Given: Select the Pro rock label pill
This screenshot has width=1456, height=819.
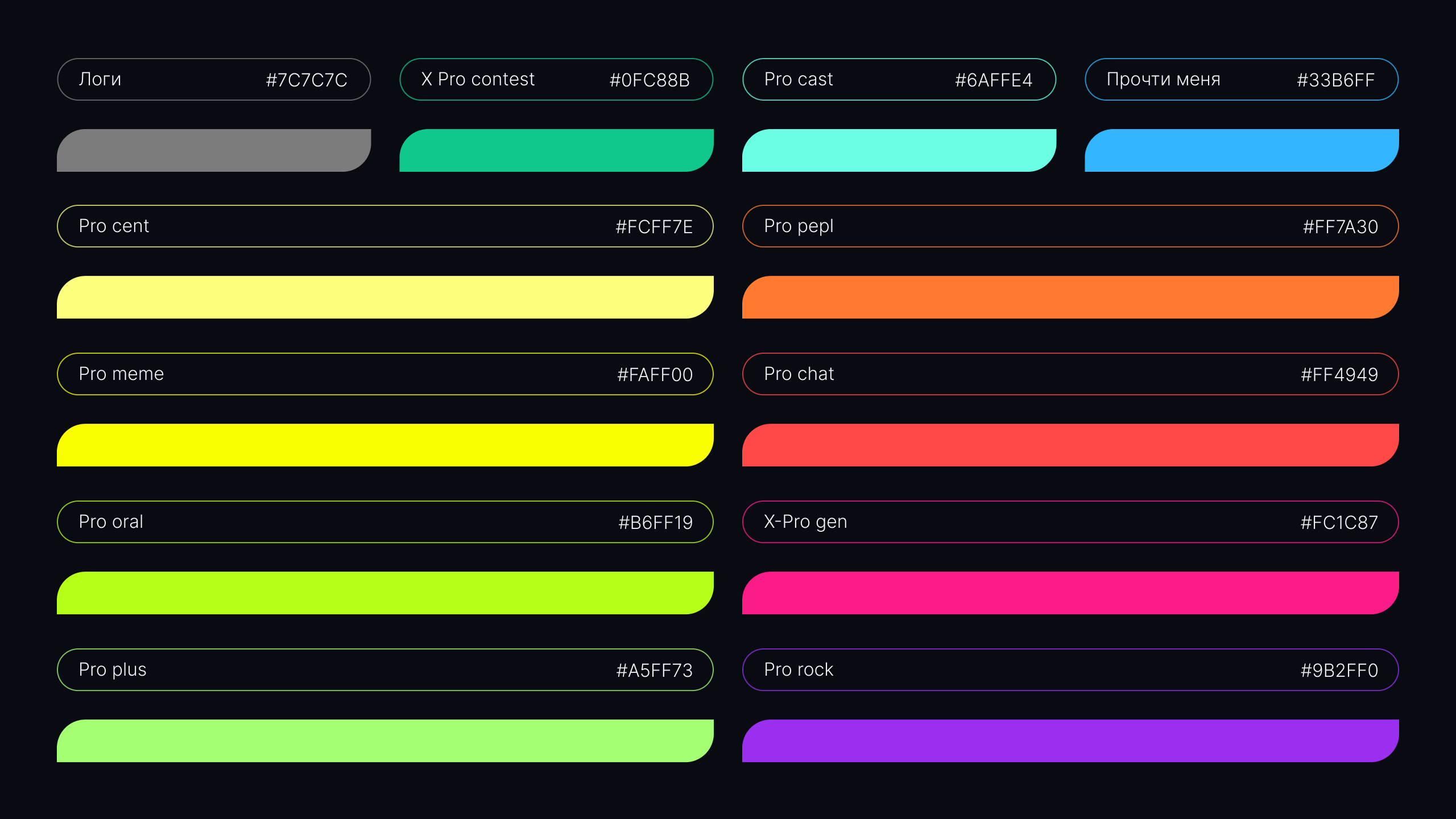Looking at the screenshot, I should [x=1070, y=669].
